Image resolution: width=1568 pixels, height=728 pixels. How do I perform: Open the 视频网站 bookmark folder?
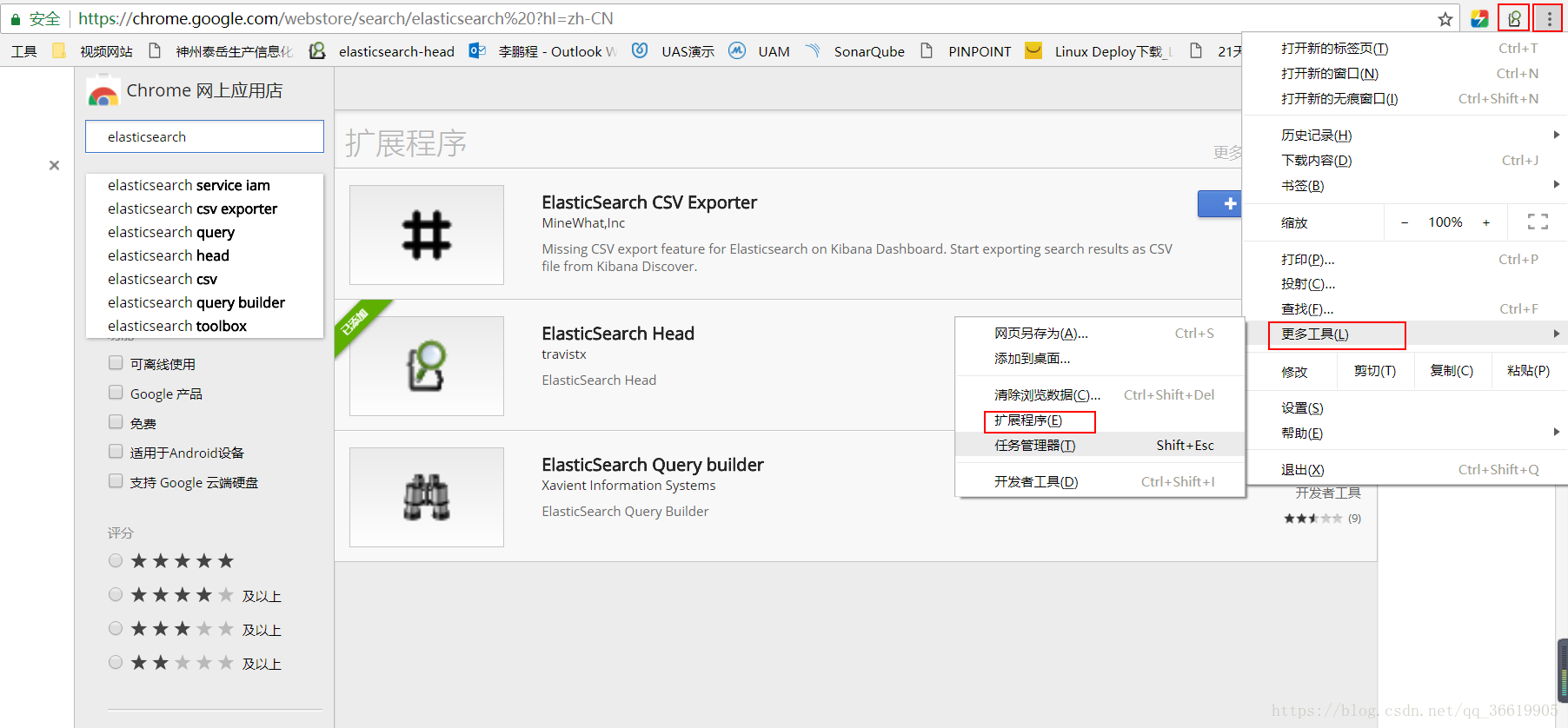pos(93,51)
